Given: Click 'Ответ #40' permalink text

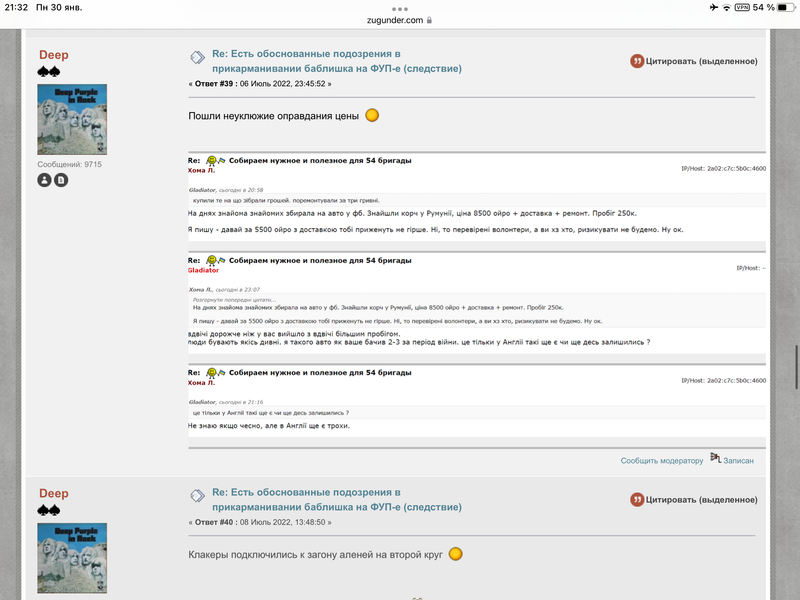Looking at the screenshot, I should point(214,522).
